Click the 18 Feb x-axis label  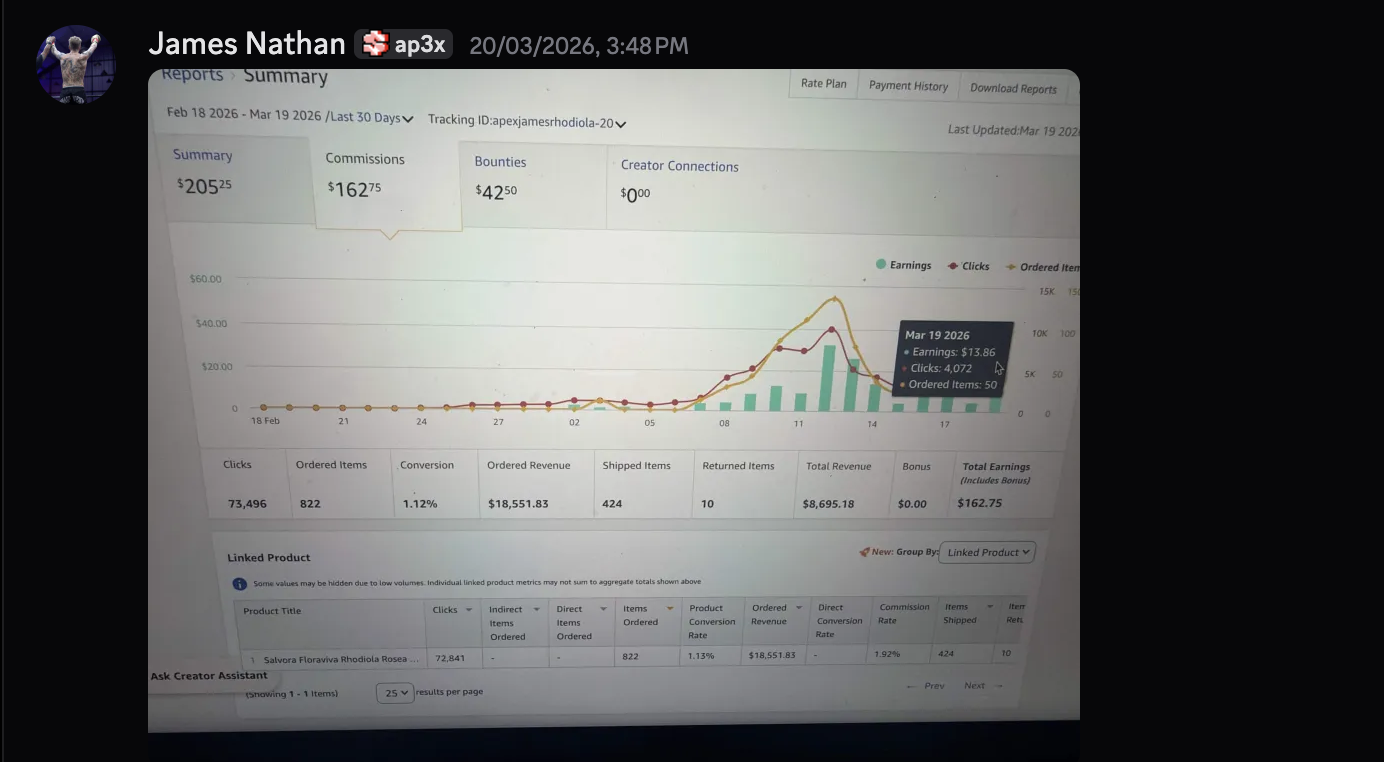pyautogui.click(x=265, y=421)
